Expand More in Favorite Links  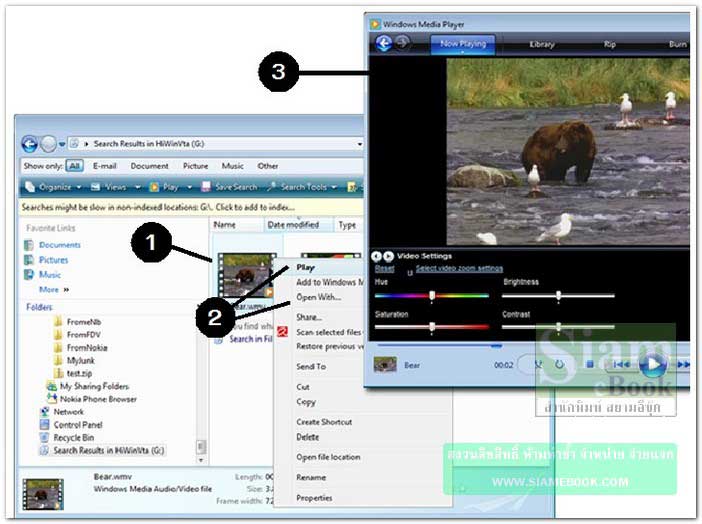[54, 289]
